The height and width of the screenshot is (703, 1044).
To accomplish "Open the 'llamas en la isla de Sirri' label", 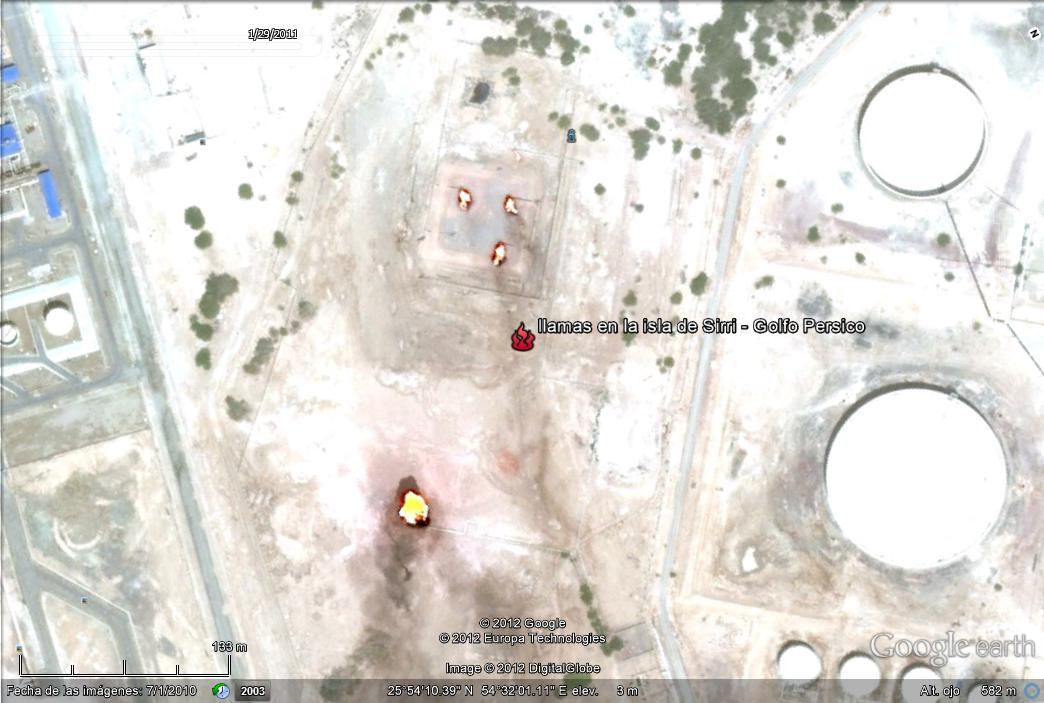I will 701,326.
